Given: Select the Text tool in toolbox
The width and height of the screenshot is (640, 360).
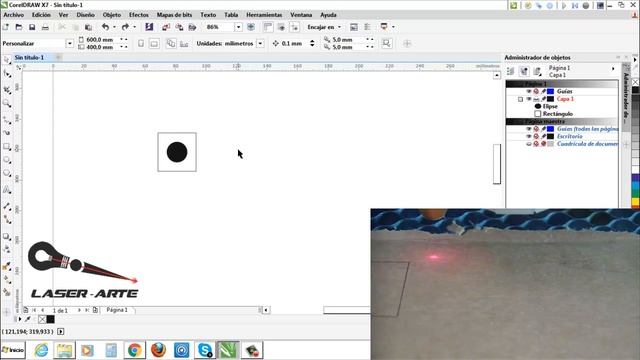Looking at the screenshot, I should coord(7,190).
